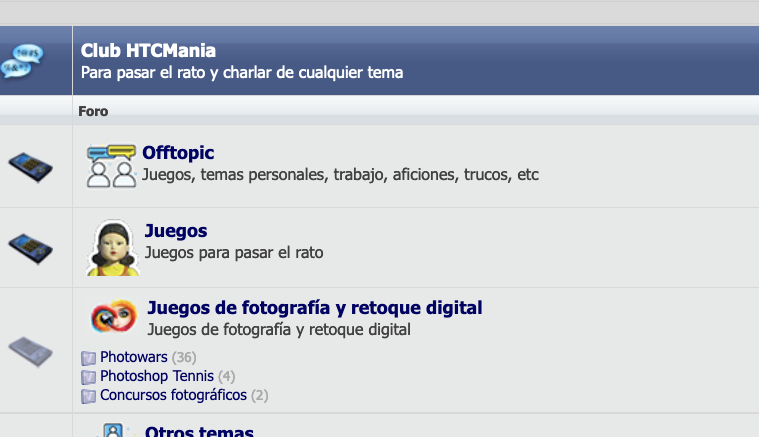This screenshot has height=437, width=759.
Task: Click the Foro column header
Action: (93, 111)
